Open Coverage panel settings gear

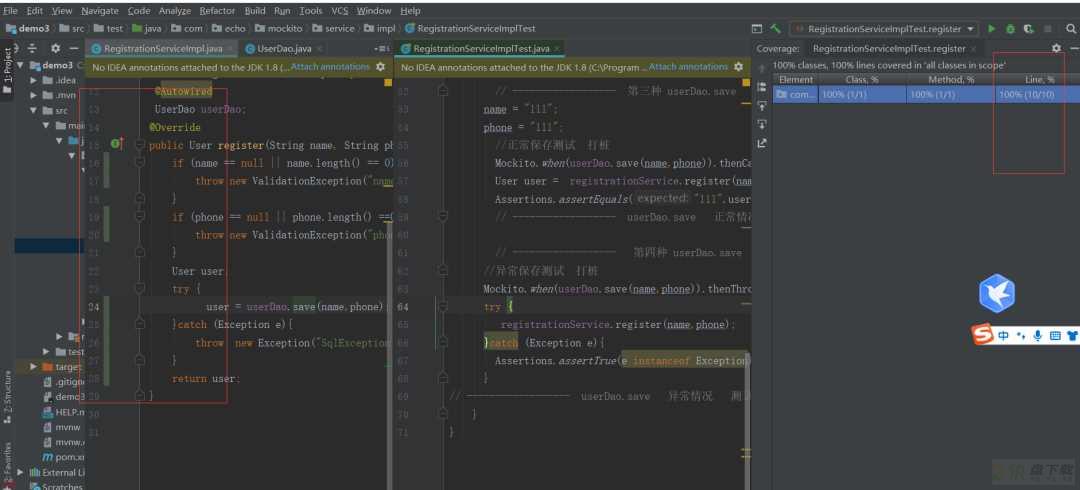point(1057,48)
